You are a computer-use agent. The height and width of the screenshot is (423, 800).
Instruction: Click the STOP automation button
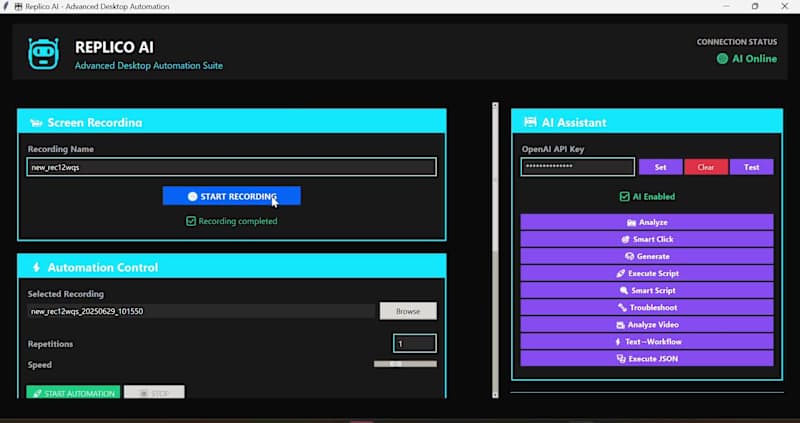(x=154, y=392)
